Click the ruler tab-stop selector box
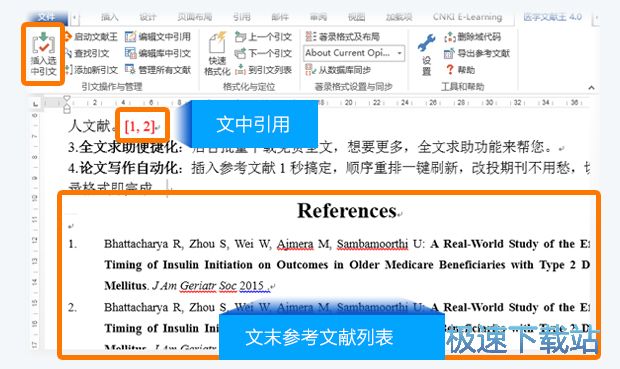The image size is (620, 369). 36,103
